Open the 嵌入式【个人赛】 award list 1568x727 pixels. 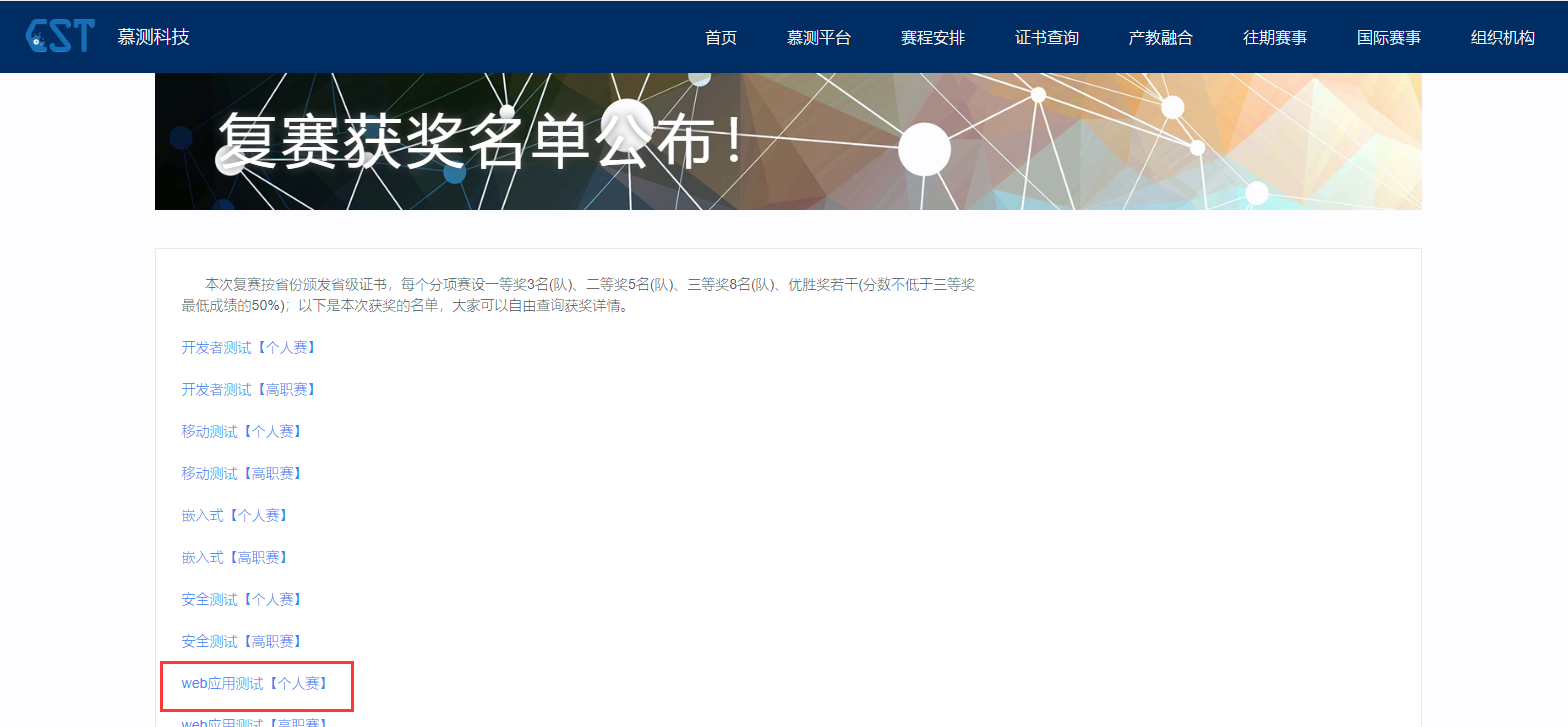pos(235,516)
